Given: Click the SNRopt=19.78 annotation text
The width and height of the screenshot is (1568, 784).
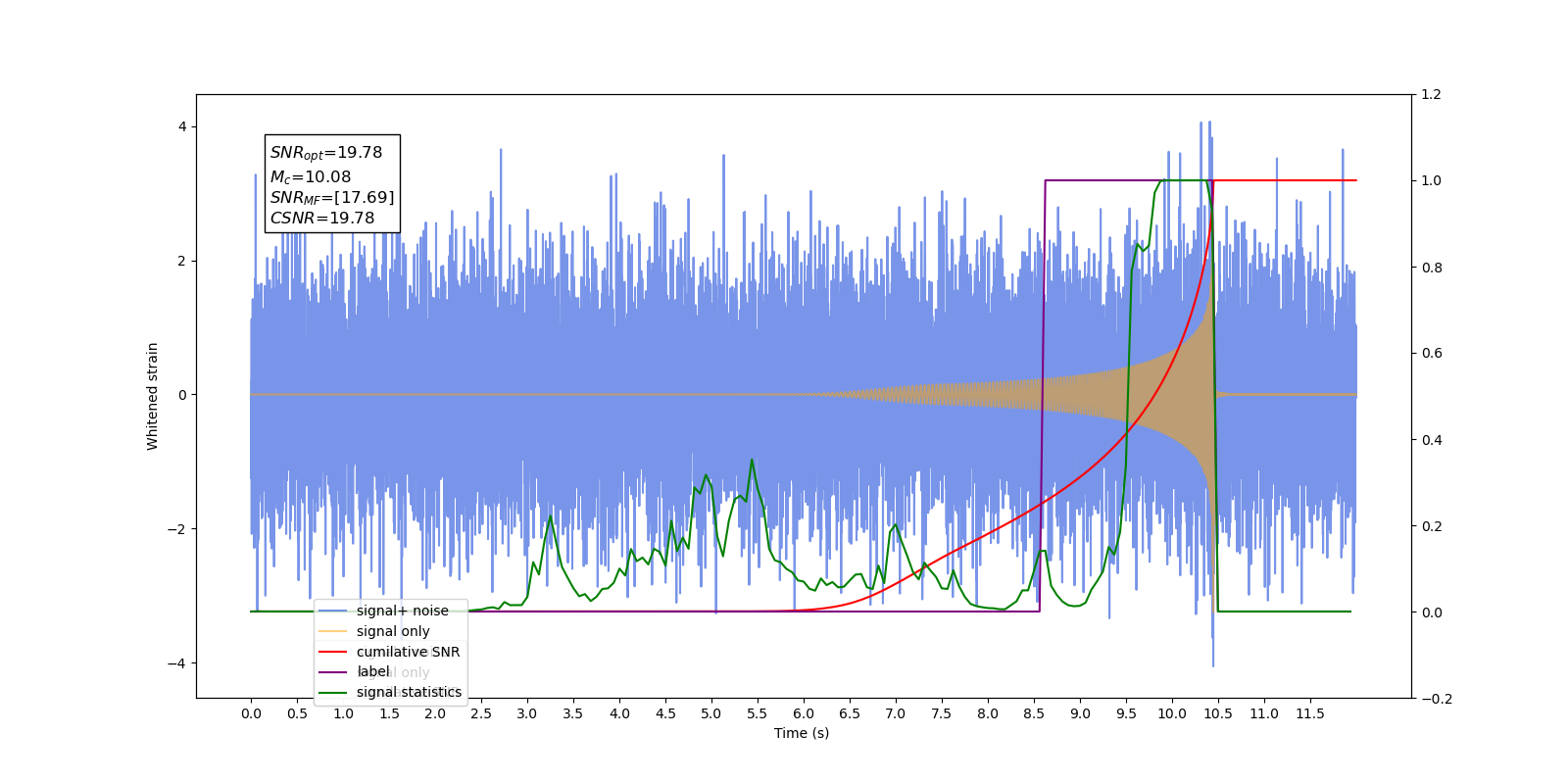Looking at the screenshot, I should coord(326,153).
